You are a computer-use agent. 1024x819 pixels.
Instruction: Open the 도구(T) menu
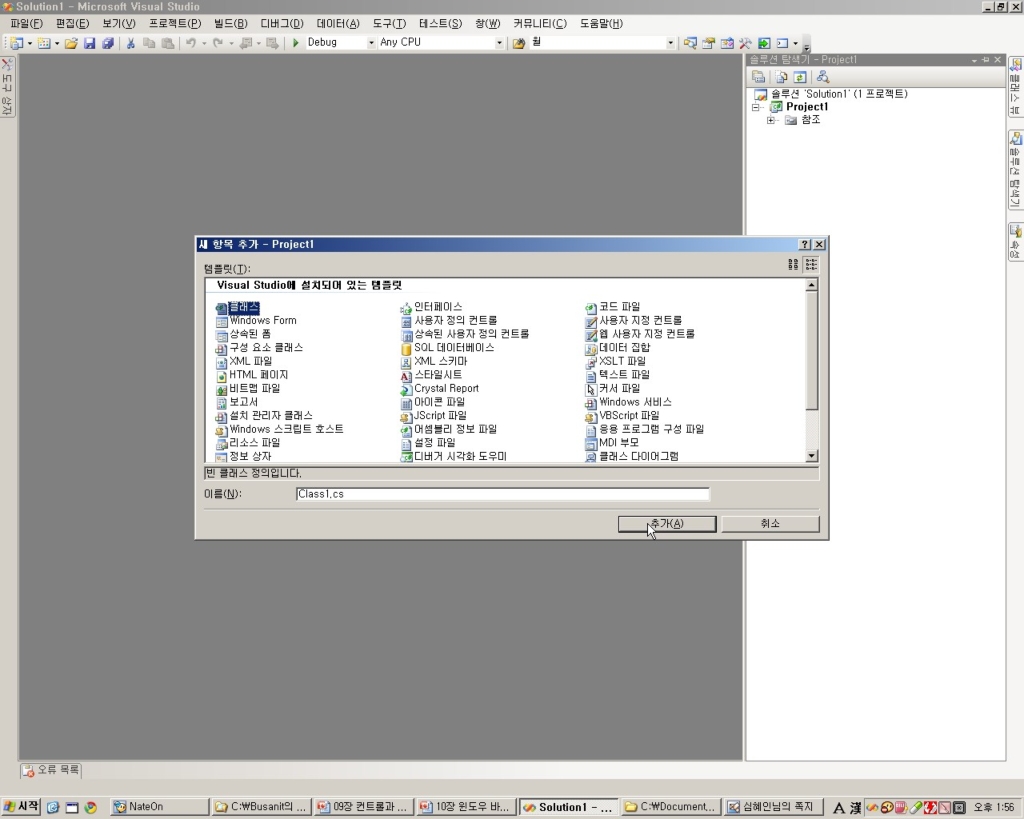point(389,24)
